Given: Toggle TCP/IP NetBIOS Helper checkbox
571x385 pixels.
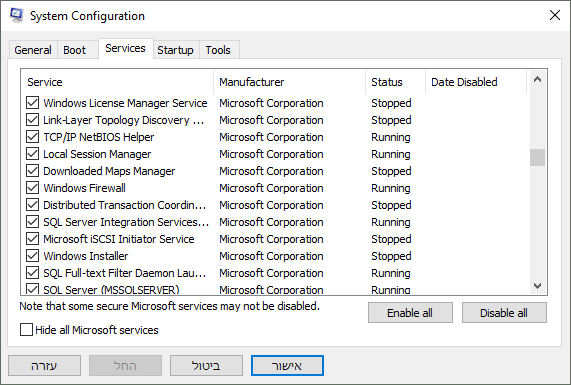Looking at the screenshot, I should point(32,137).
